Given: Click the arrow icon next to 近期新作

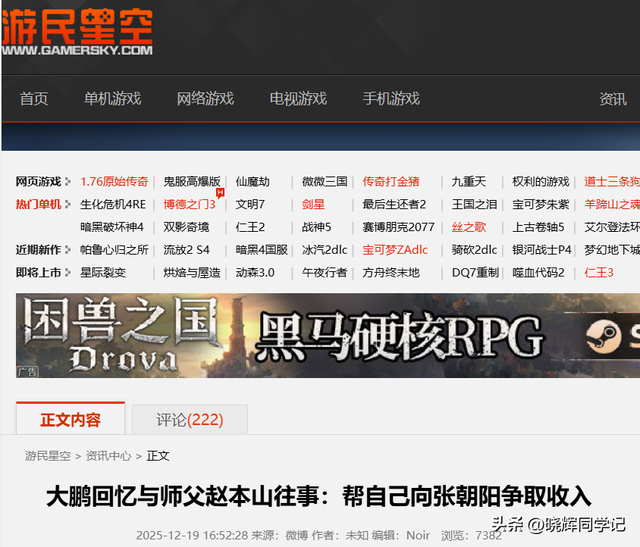Looking at the screenshot, I should 68,250.
